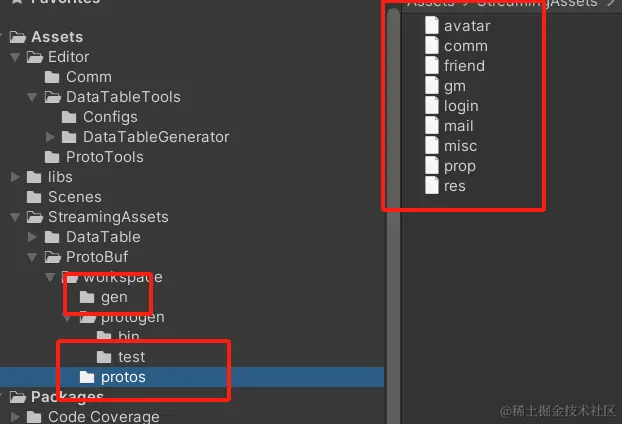Expand the DataTable folder under StreamingAssets
Screen dimensions: 622x424
[33, 237]
